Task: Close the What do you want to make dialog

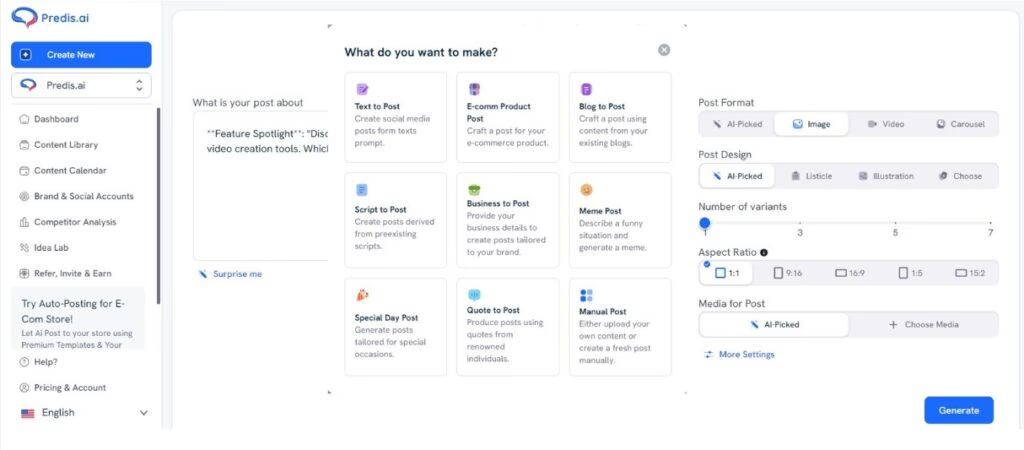Action: pos(664,50)
